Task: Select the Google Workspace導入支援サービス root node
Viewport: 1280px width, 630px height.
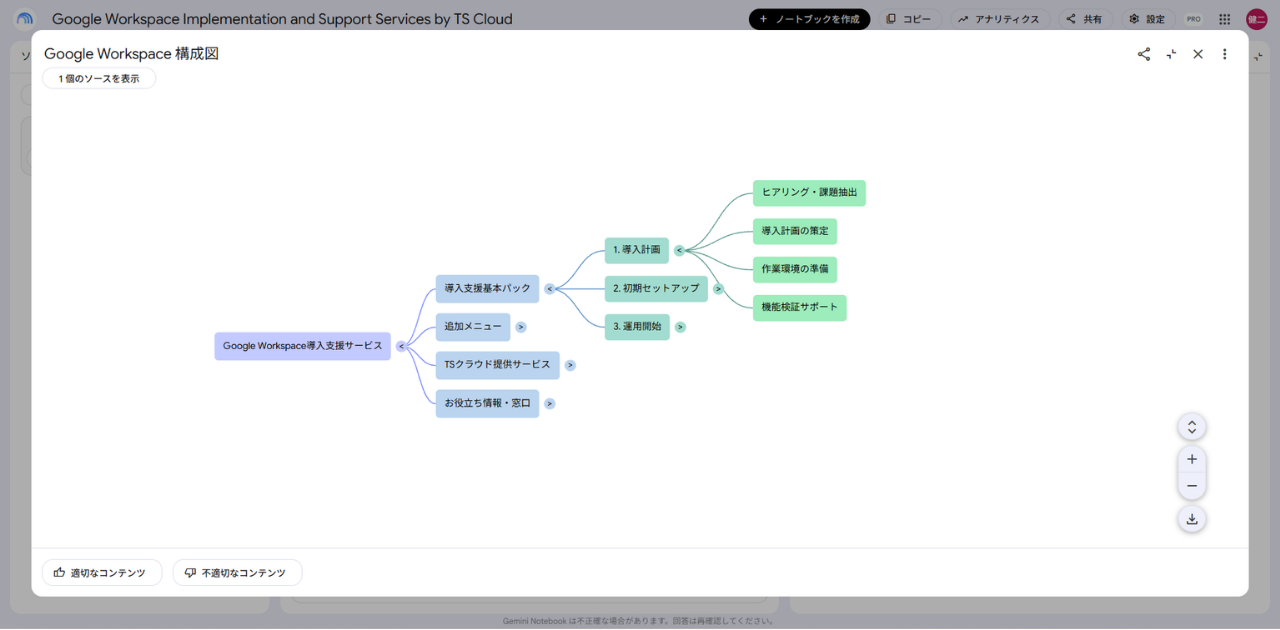Action: (303, 346)
